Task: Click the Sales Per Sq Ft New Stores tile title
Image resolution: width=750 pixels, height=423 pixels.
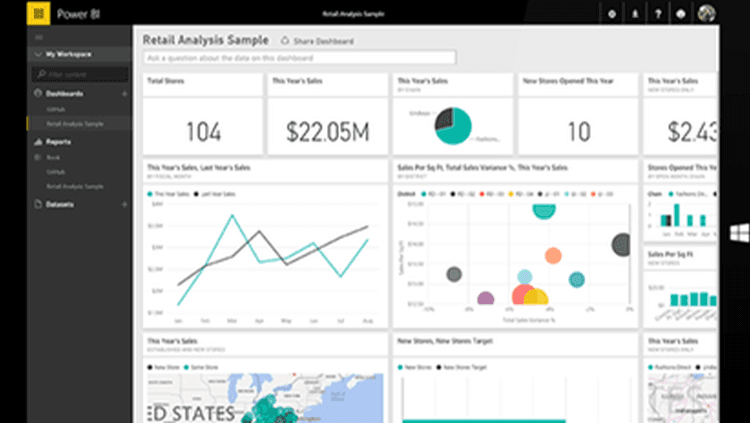Action: click(x=671, y=254)
